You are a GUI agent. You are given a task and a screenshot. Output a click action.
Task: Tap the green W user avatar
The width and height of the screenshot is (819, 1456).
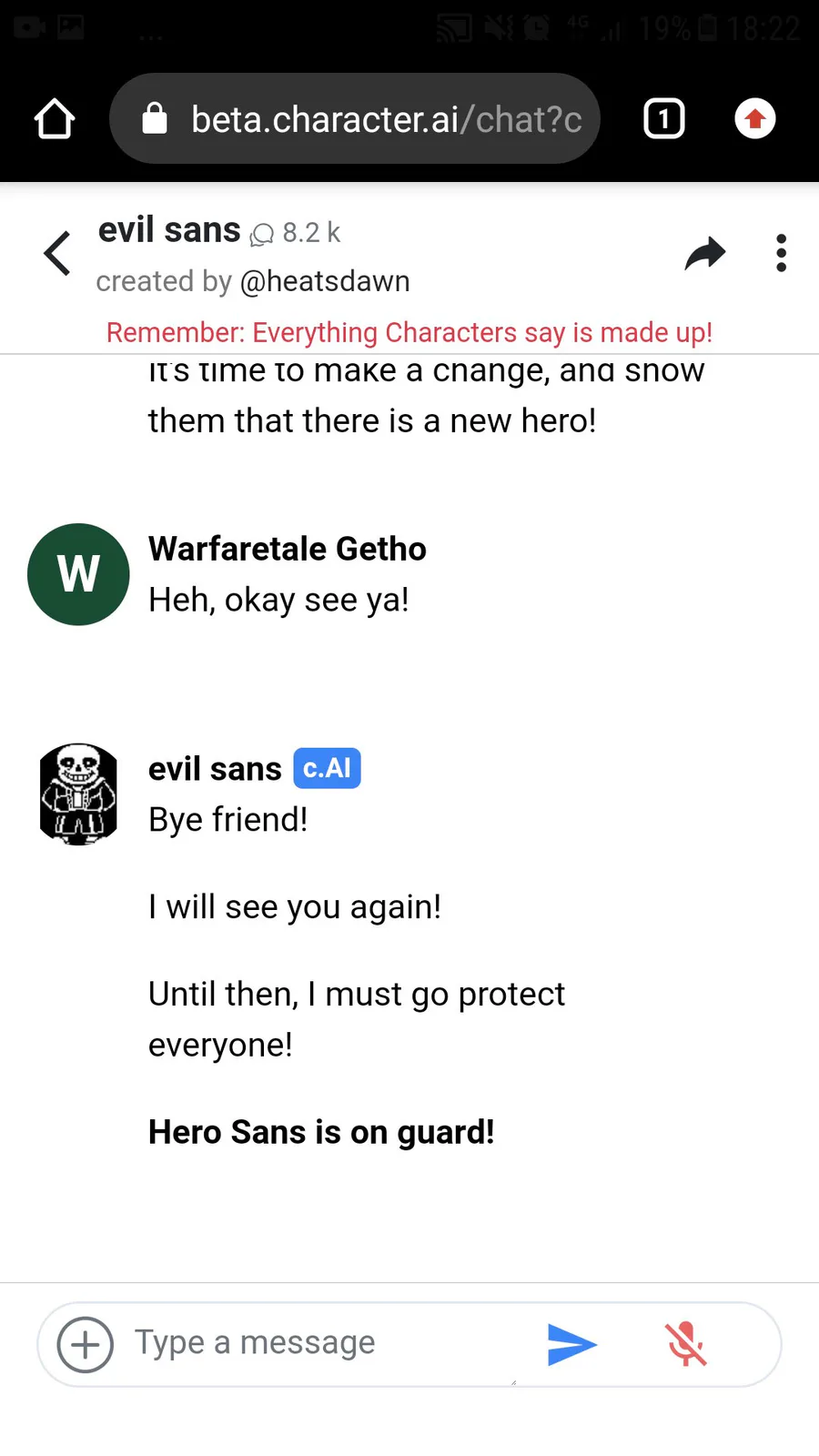78,574
